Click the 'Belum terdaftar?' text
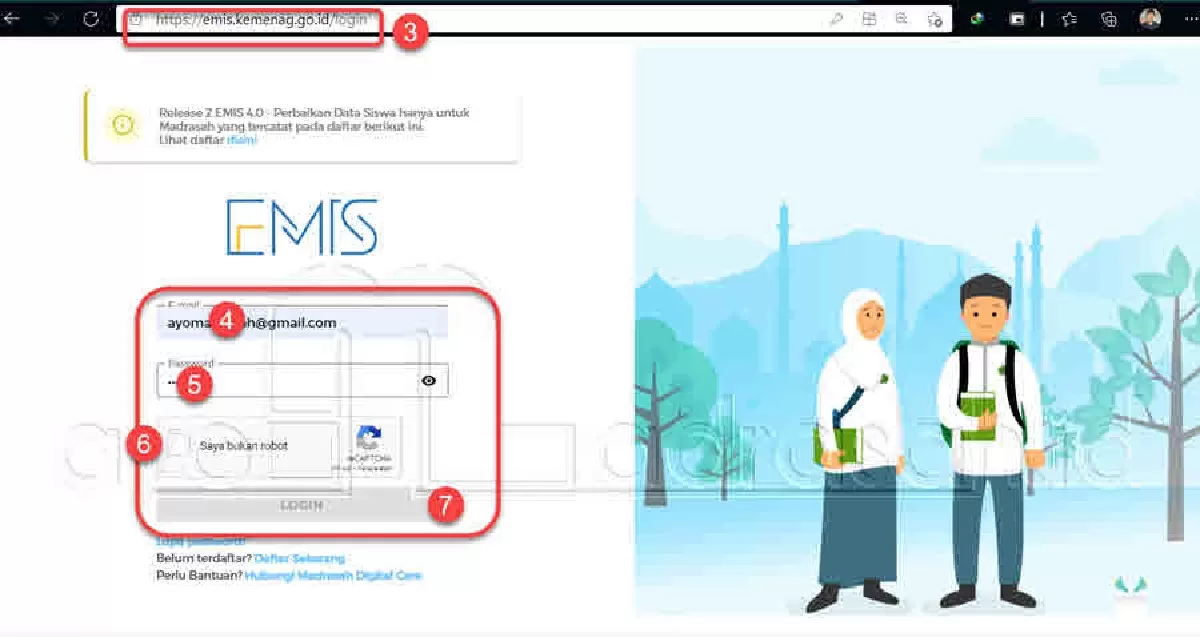 [204, 558]
